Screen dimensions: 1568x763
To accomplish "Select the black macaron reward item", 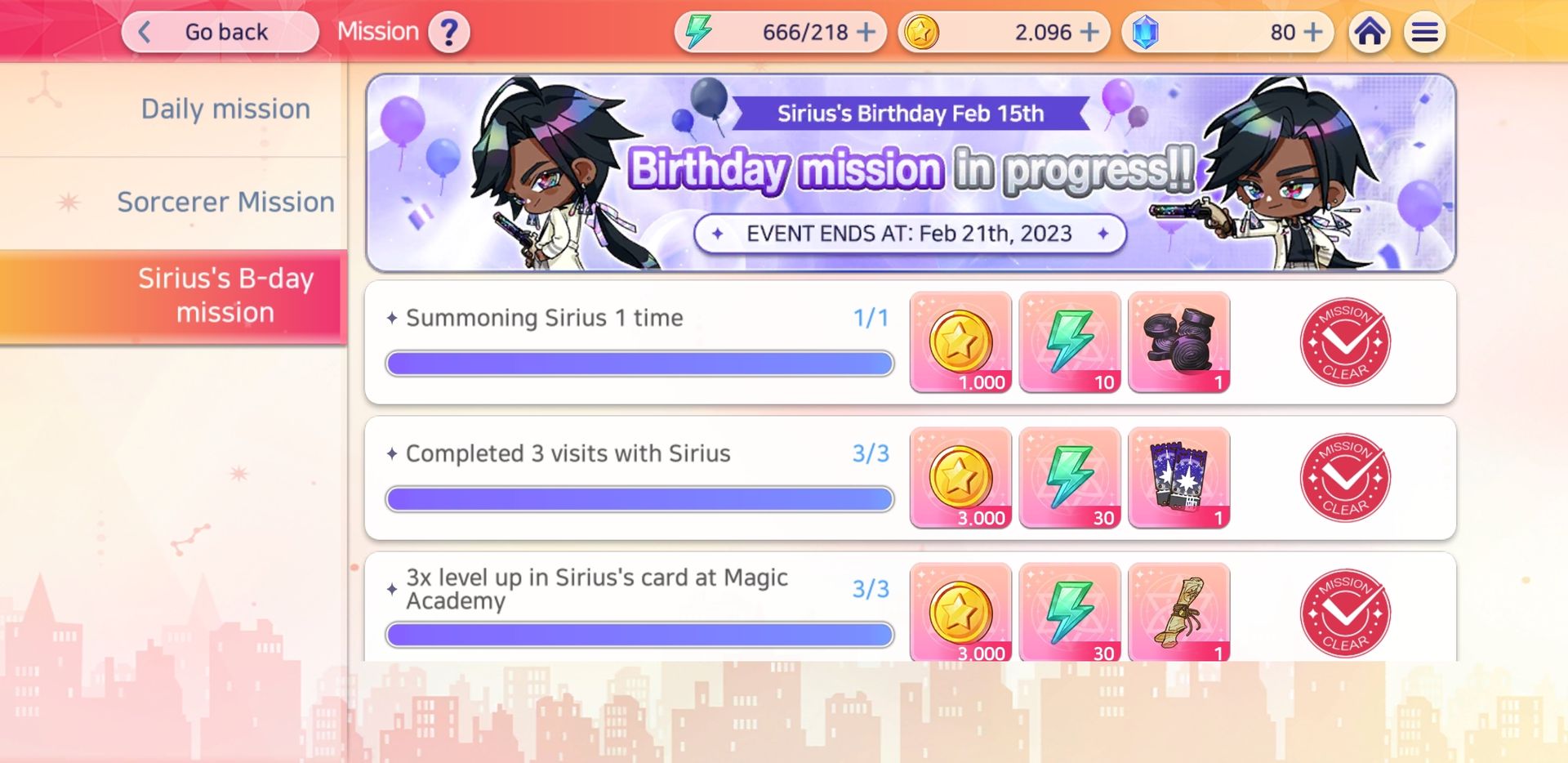I will (x=1178, y=342).
